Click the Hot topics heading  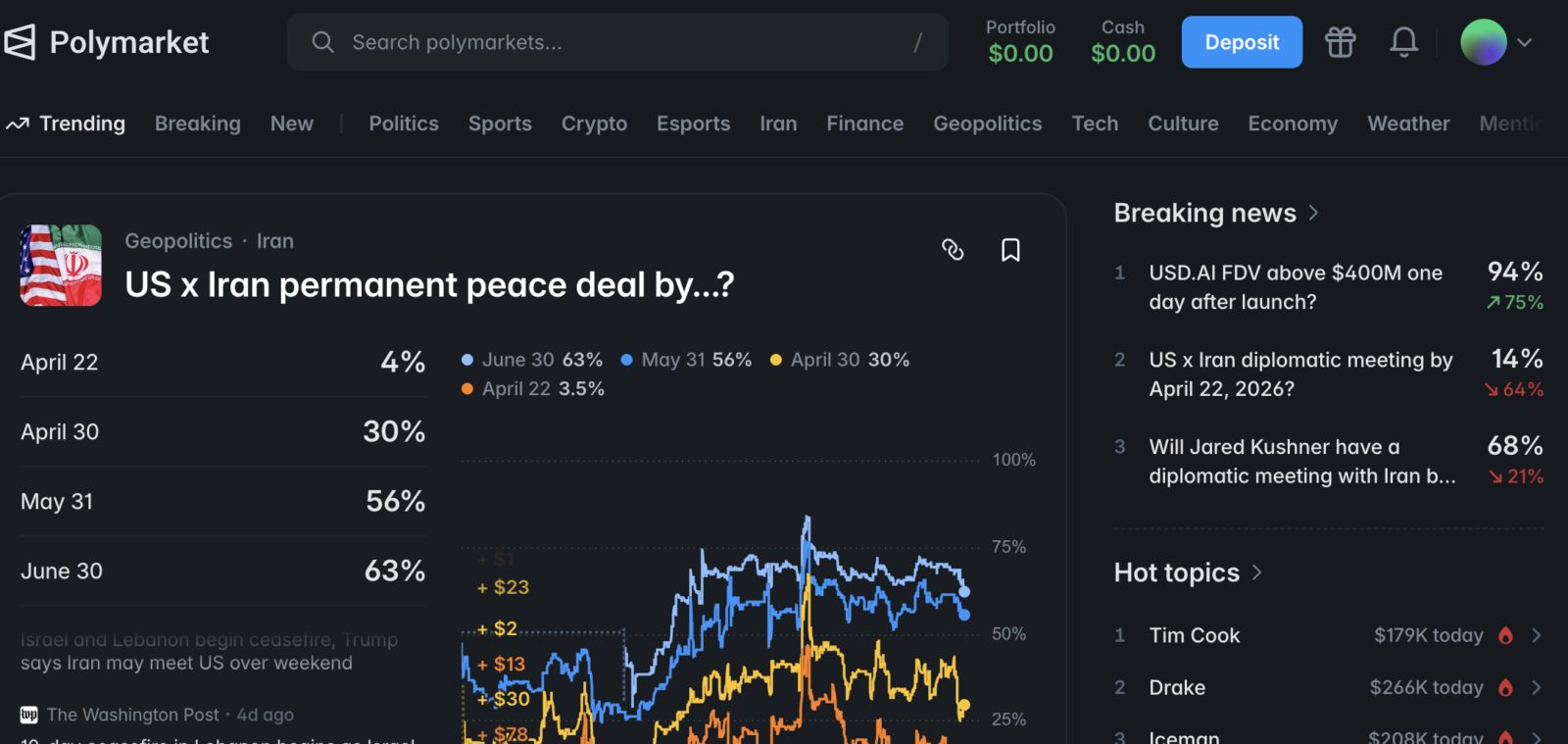(x=1177, y=572)
